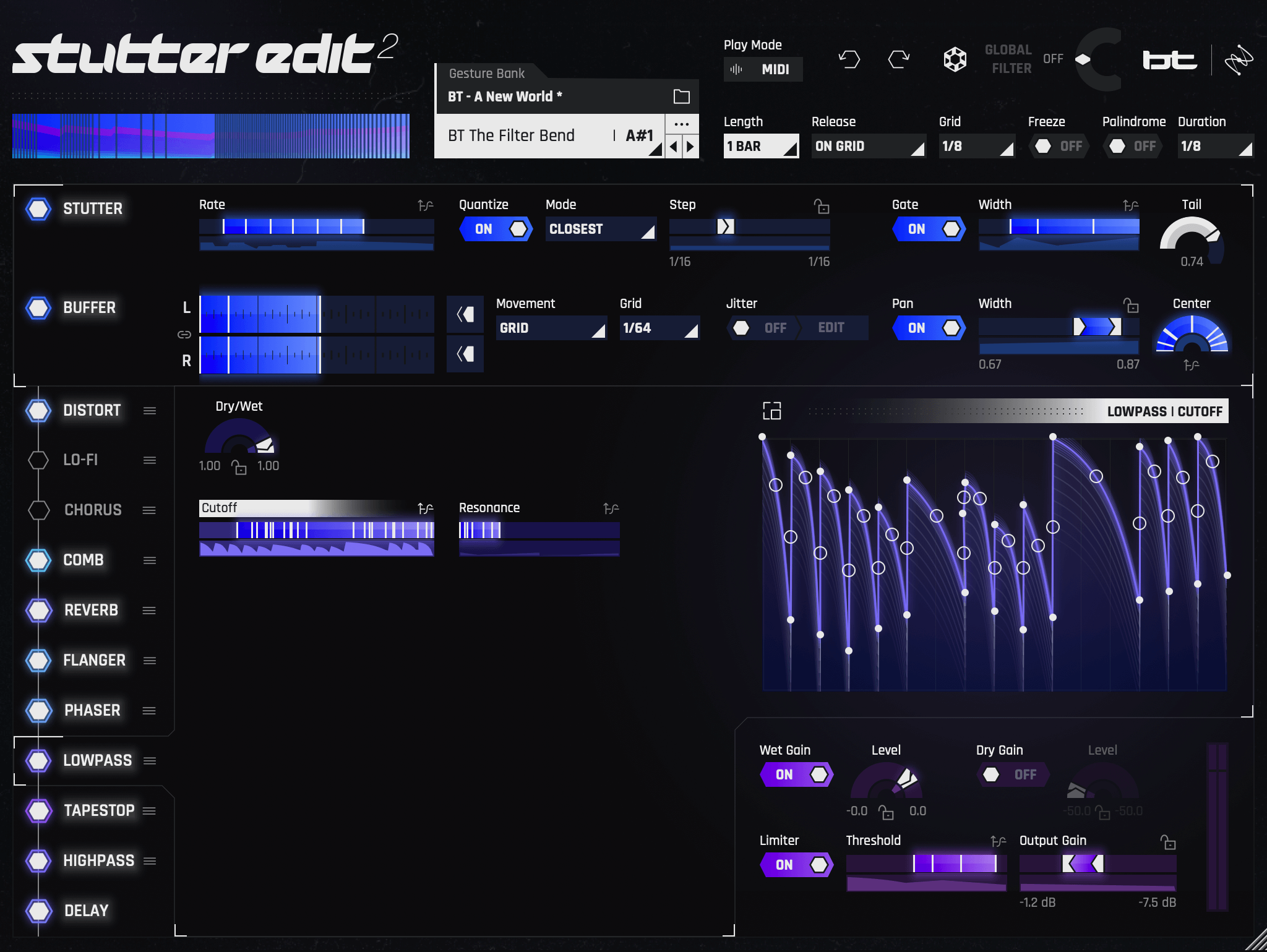Image resolution: width=1267 pixels, height=952 pixels.
Task: Go to the next gesture
Action: tap(690, 147)
